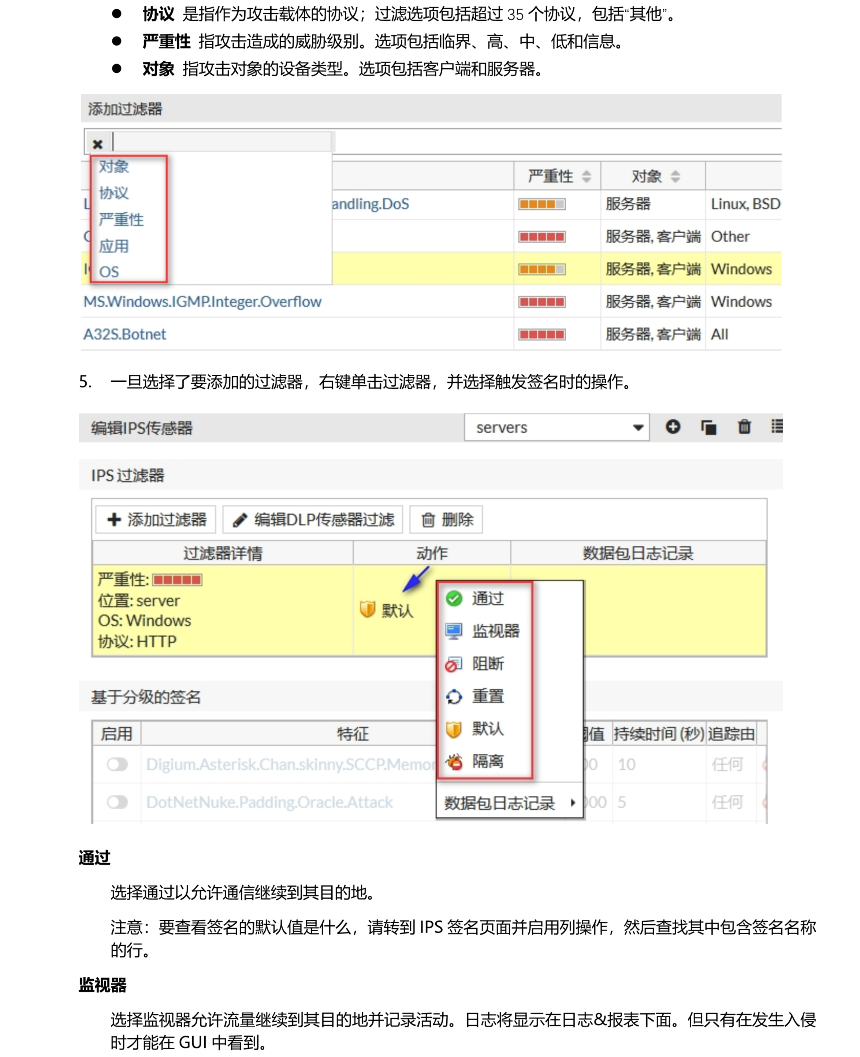
Task: Select the 启用 column header
Action: (117, 733)
